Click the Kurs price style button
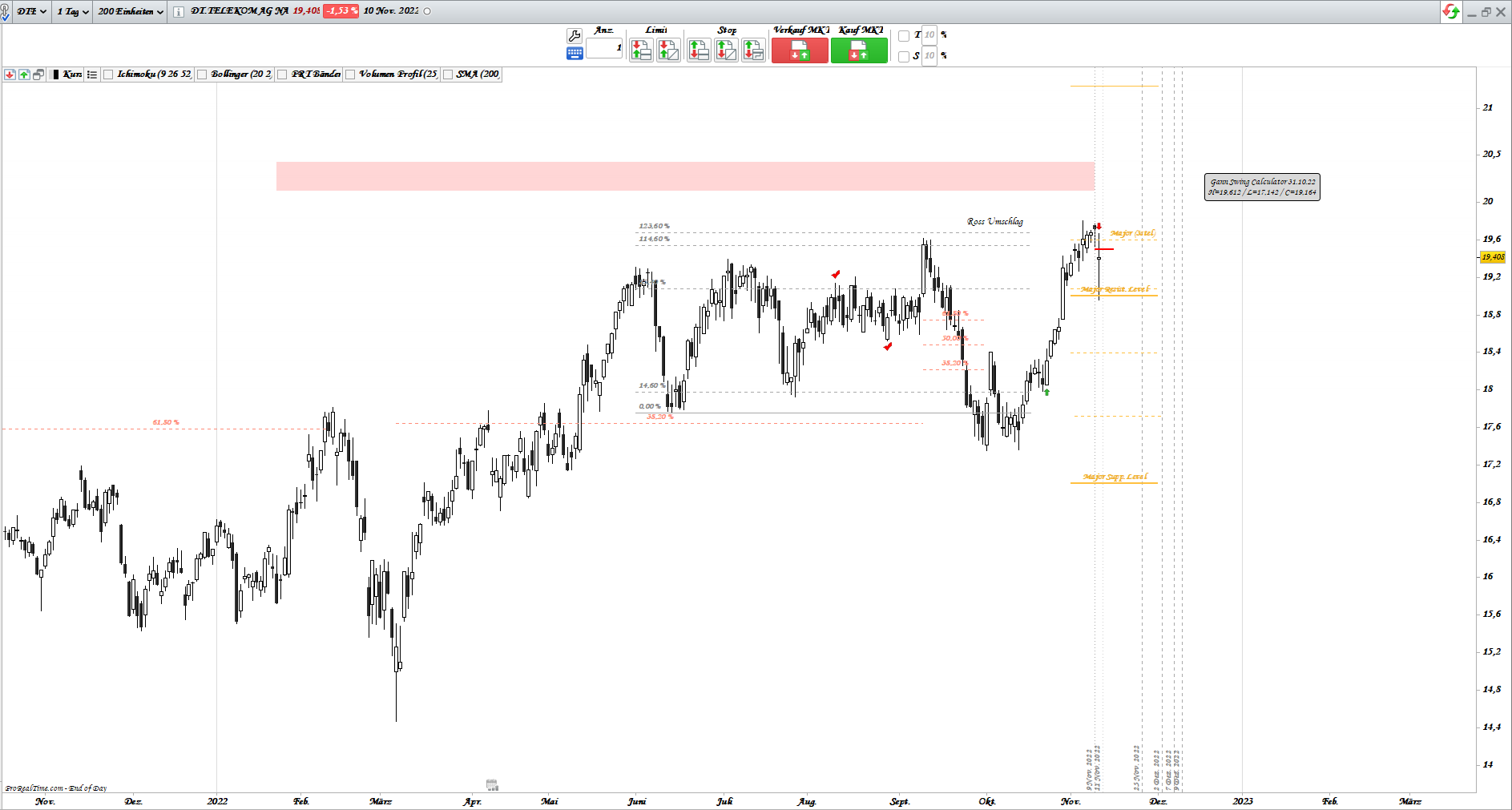Screen dimensions: 1512x810 (67, 75)
